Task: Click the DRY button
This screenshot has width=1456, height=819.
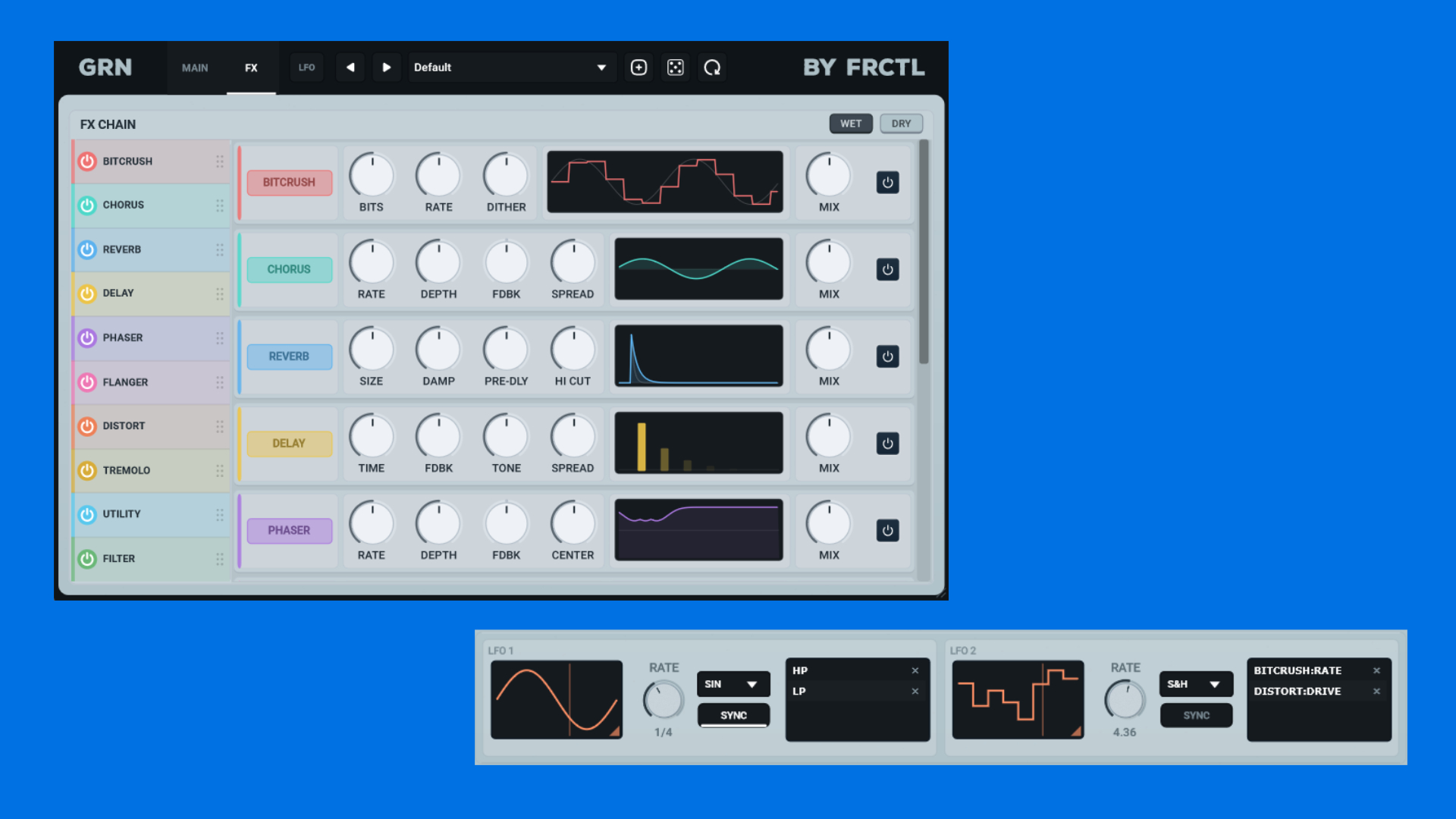Action: pyautogui.click(x=901, y=124)
